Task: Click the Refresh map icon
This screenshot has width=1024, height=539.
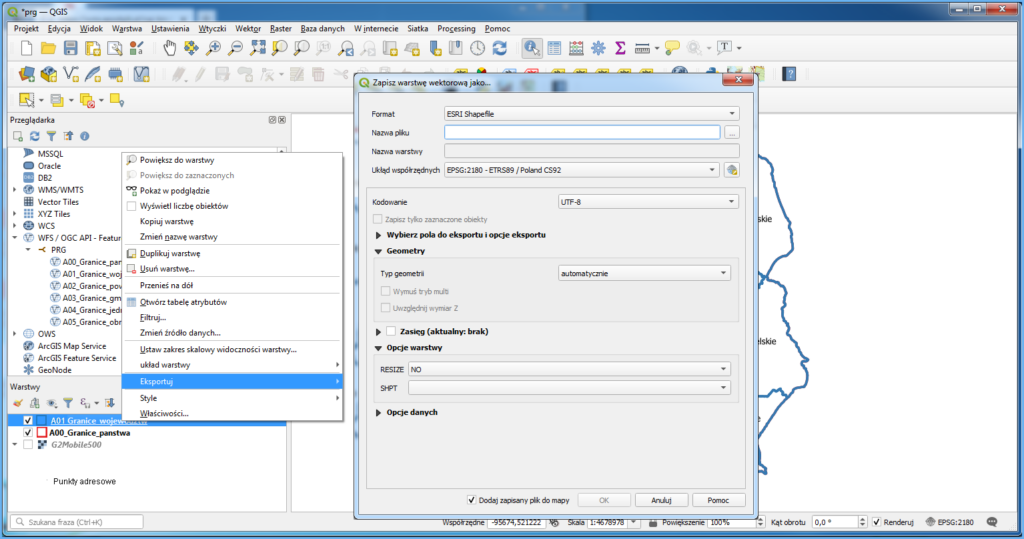Action: pos(500,48)
